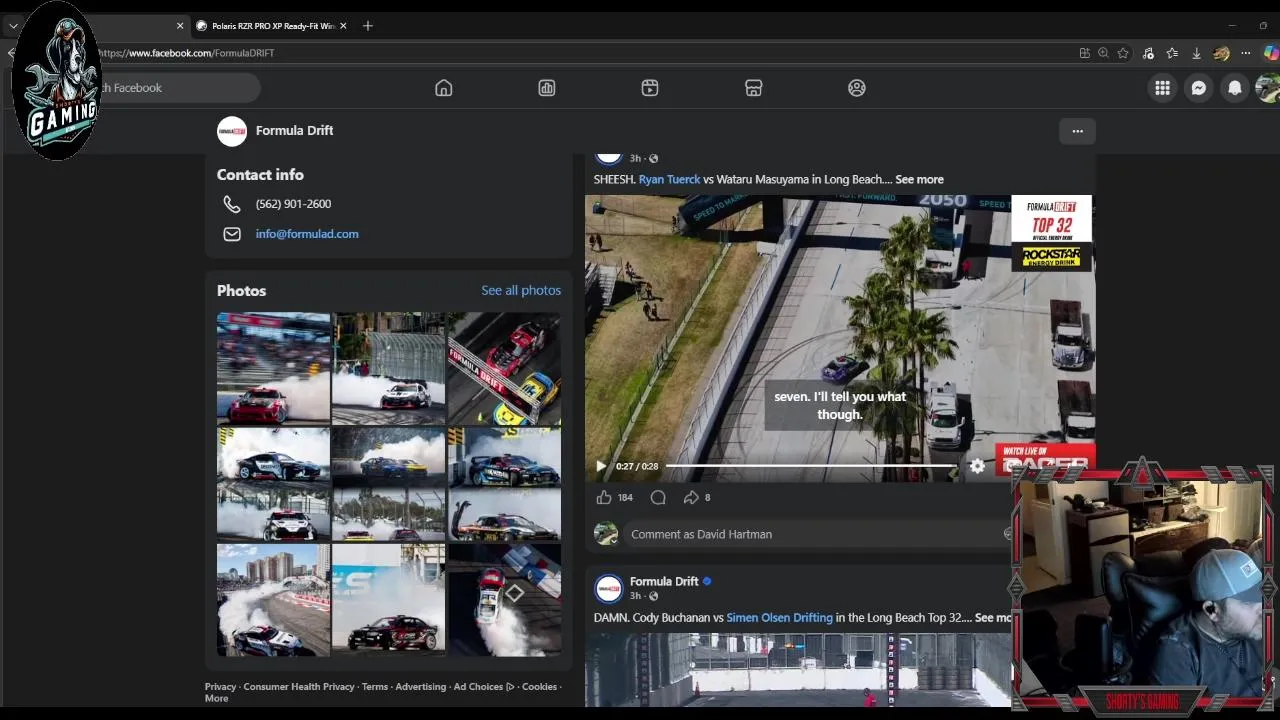The width and height of the screenshot is (1280, 720).
Task: Open See all photos link
Action: 521,290
